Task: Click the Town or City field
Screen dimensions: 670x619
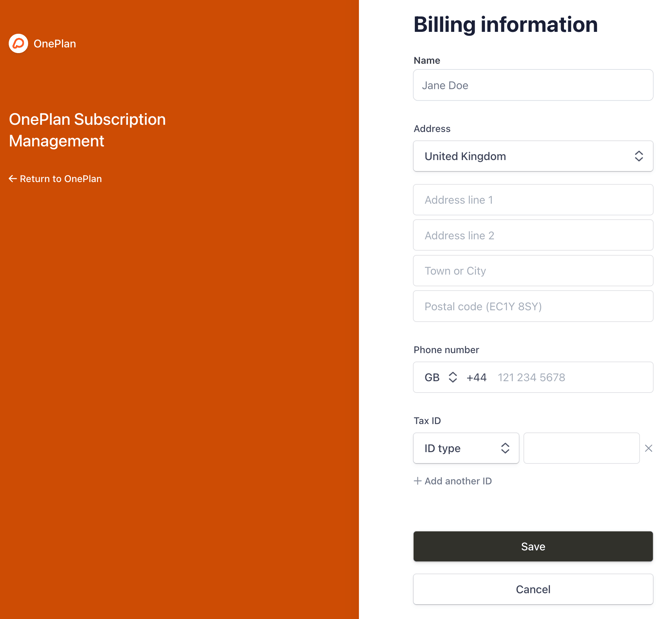Action: point(532,271)
